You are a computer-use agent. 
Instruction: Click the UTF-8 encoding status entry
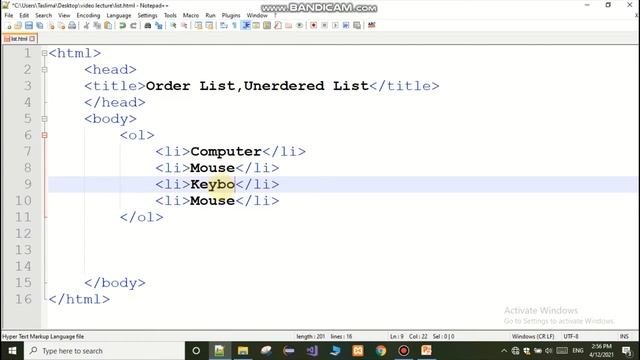(x=571, y=337)
